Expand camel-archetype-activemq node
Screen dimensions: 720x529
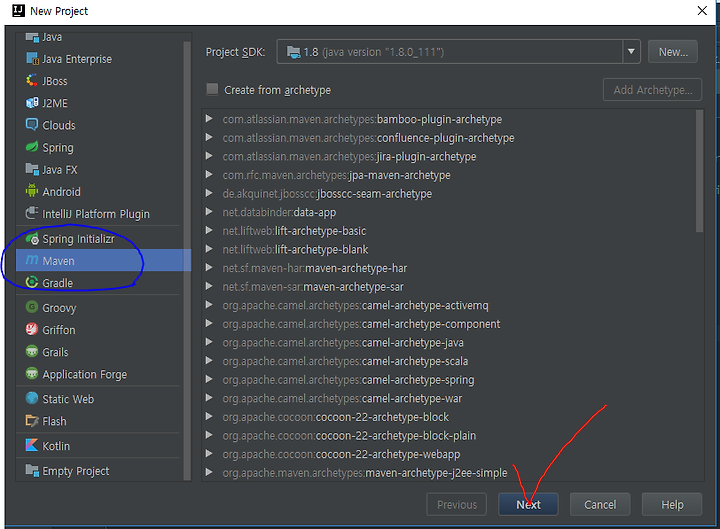click(x=209, y=305)
